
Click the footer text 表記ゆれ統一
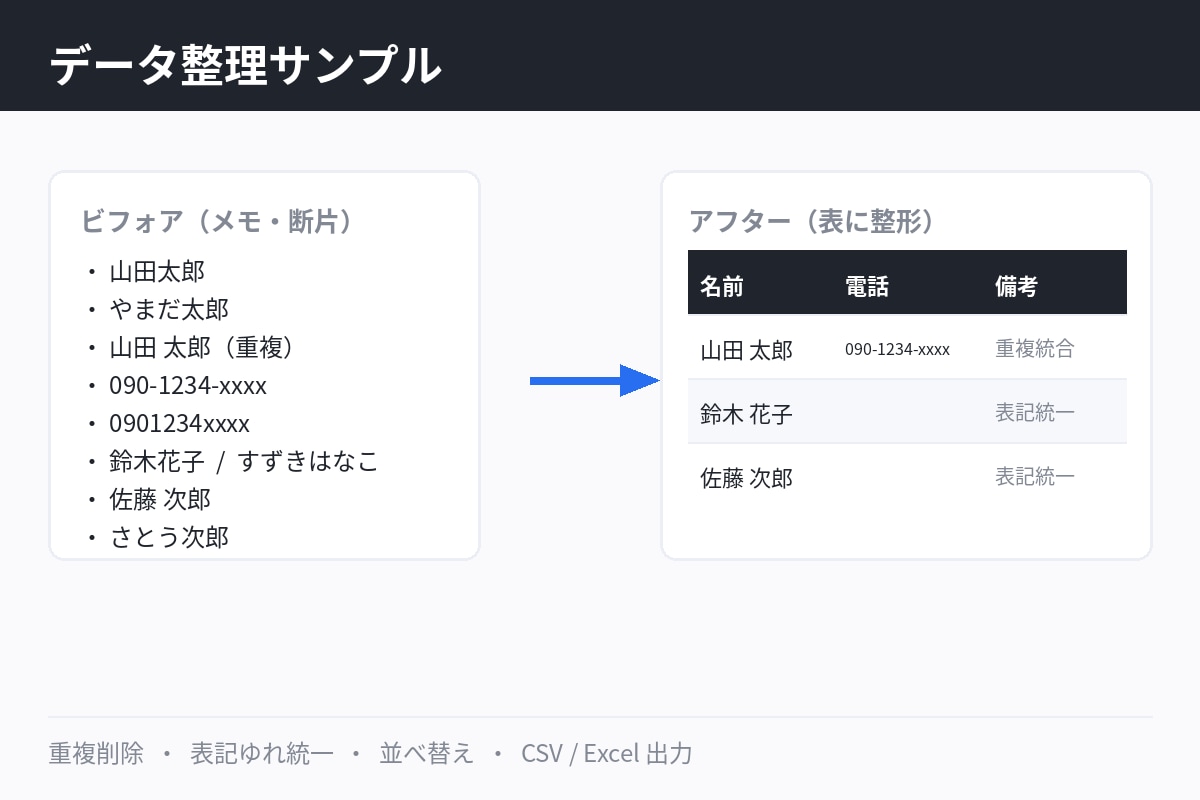(262, 753)
